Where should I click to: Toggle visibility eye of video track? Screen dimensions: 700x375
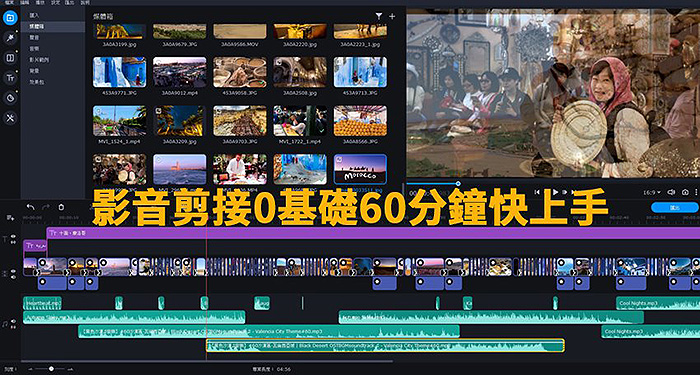point(13,271)
